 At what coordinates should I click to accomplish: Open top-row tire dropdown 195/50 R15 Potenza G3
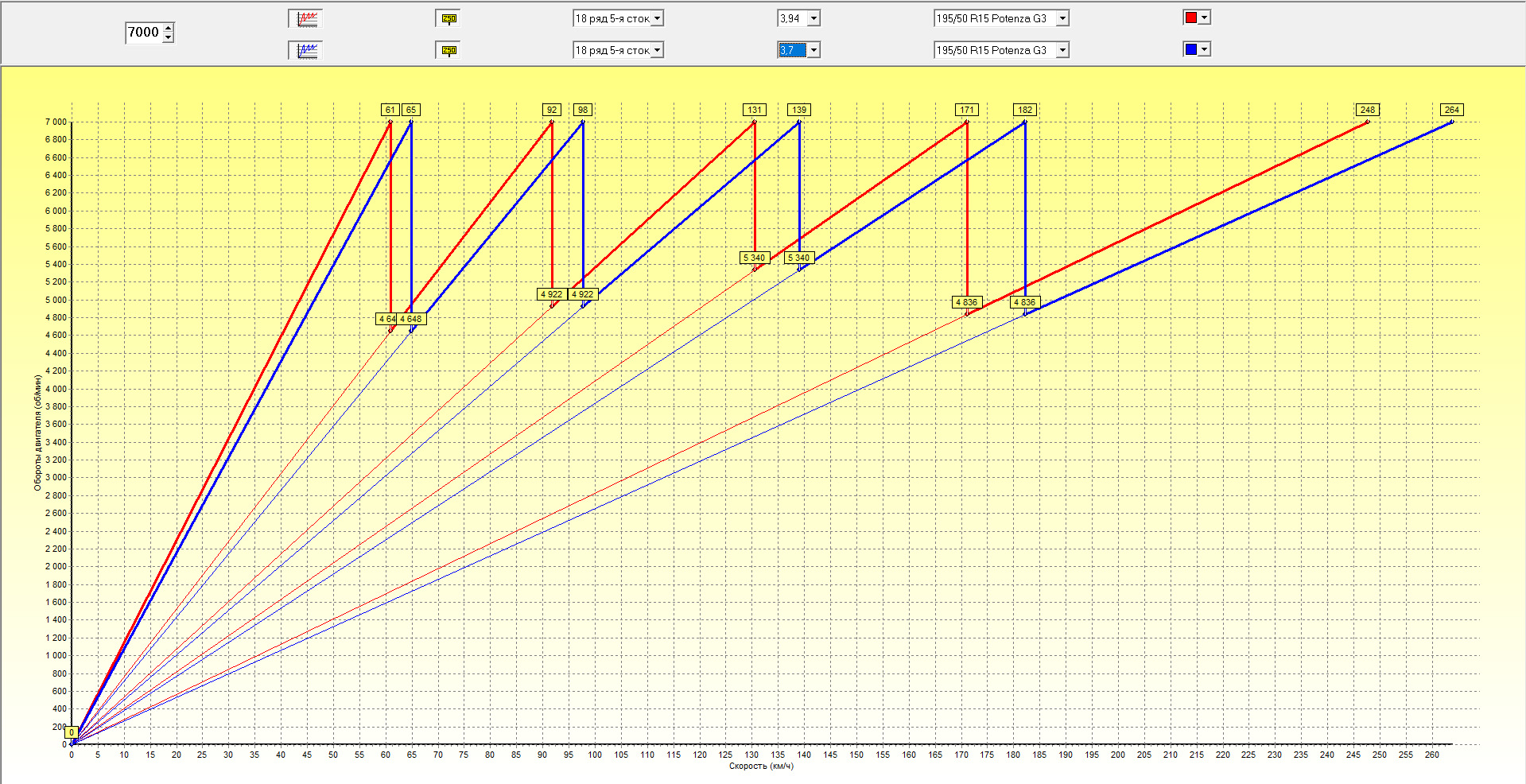pos(1002,18)
